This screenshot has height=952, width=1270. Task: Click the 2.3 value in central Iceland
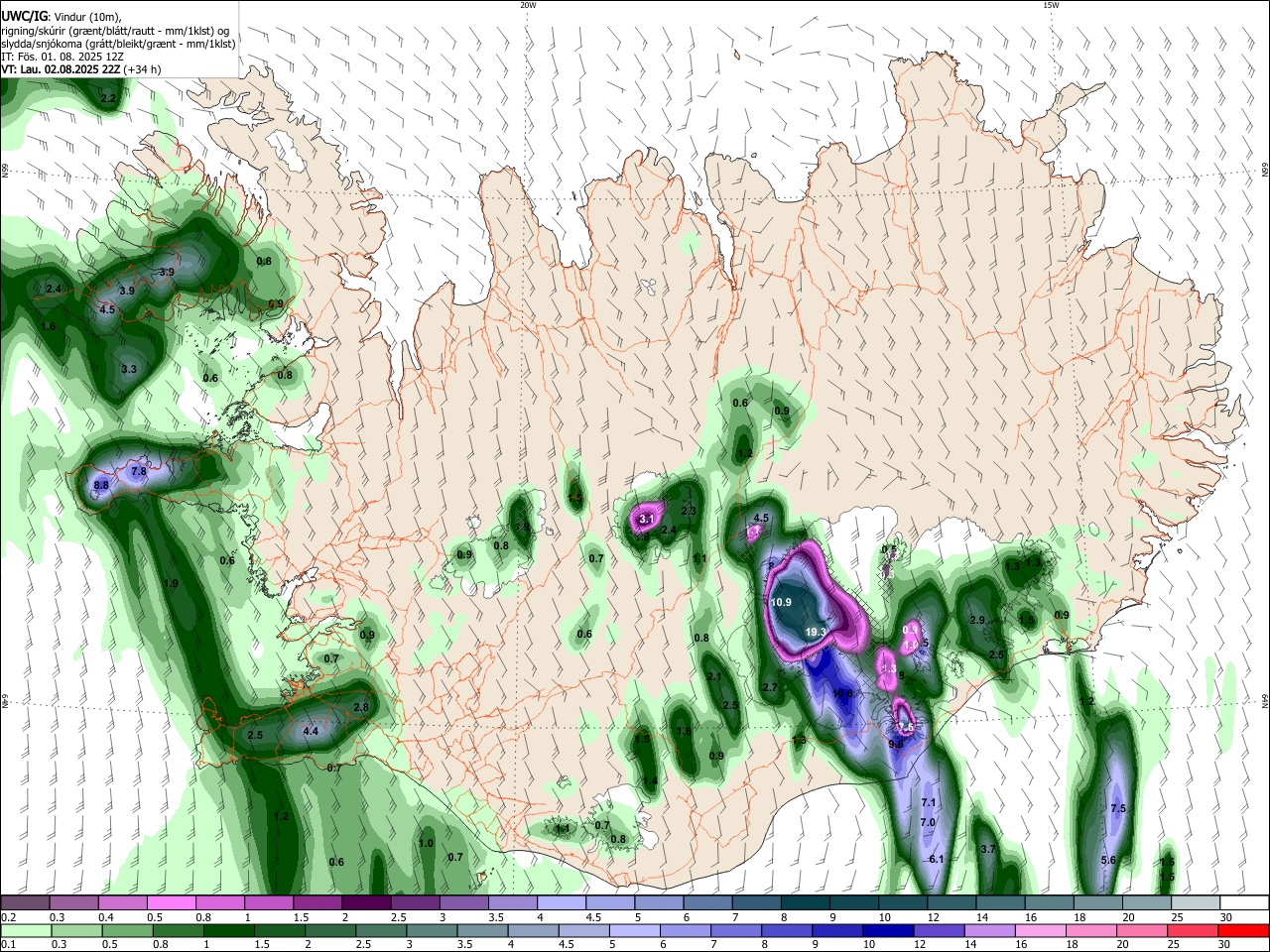tap(690, 512)
